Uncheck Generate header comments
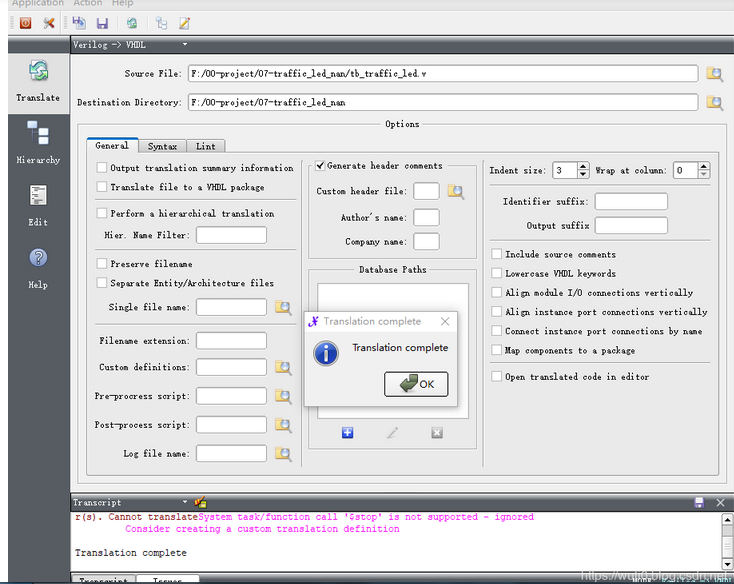 click(320, 165)
